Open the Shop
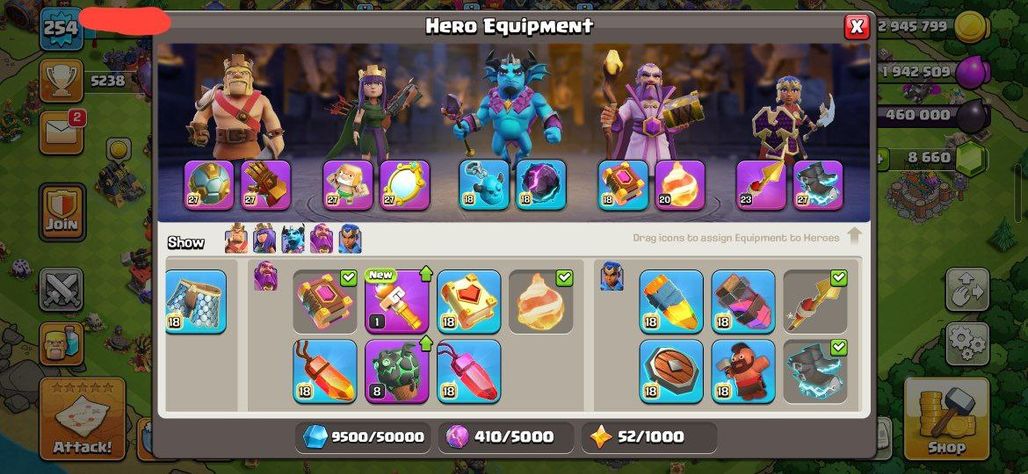The image size is (1028, 474). coord(947,418)
